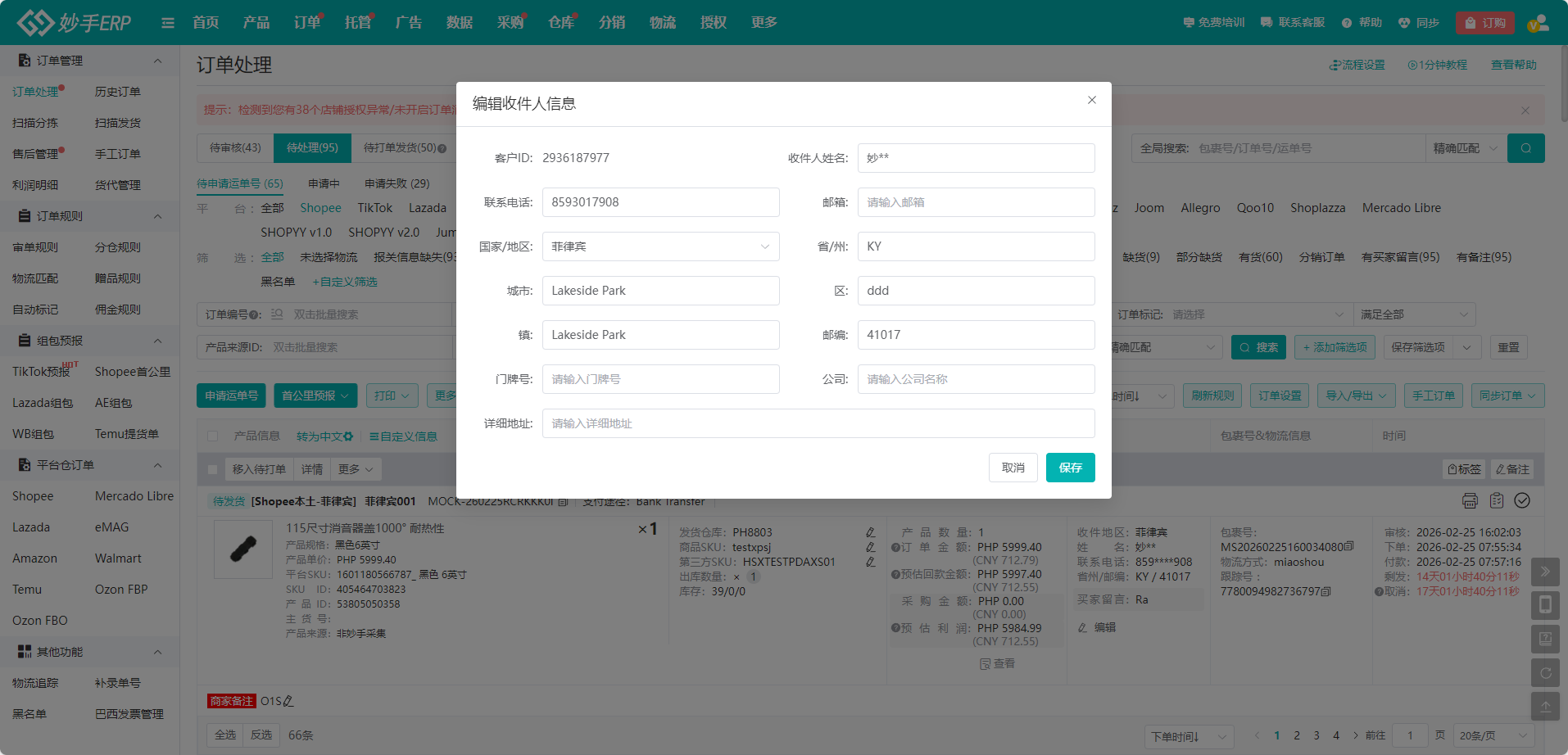Click the circled checkmark icon on the order row

pyautogui.click(x=1522, y=500)
